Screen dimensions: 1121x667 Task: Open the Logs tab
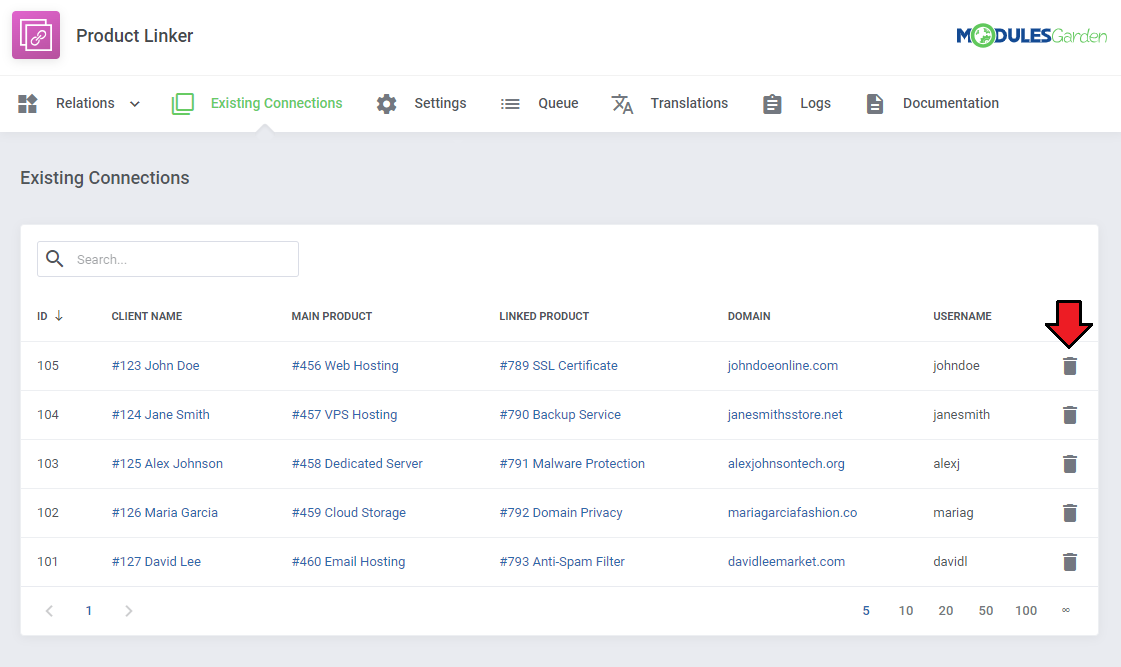point(815,103)
